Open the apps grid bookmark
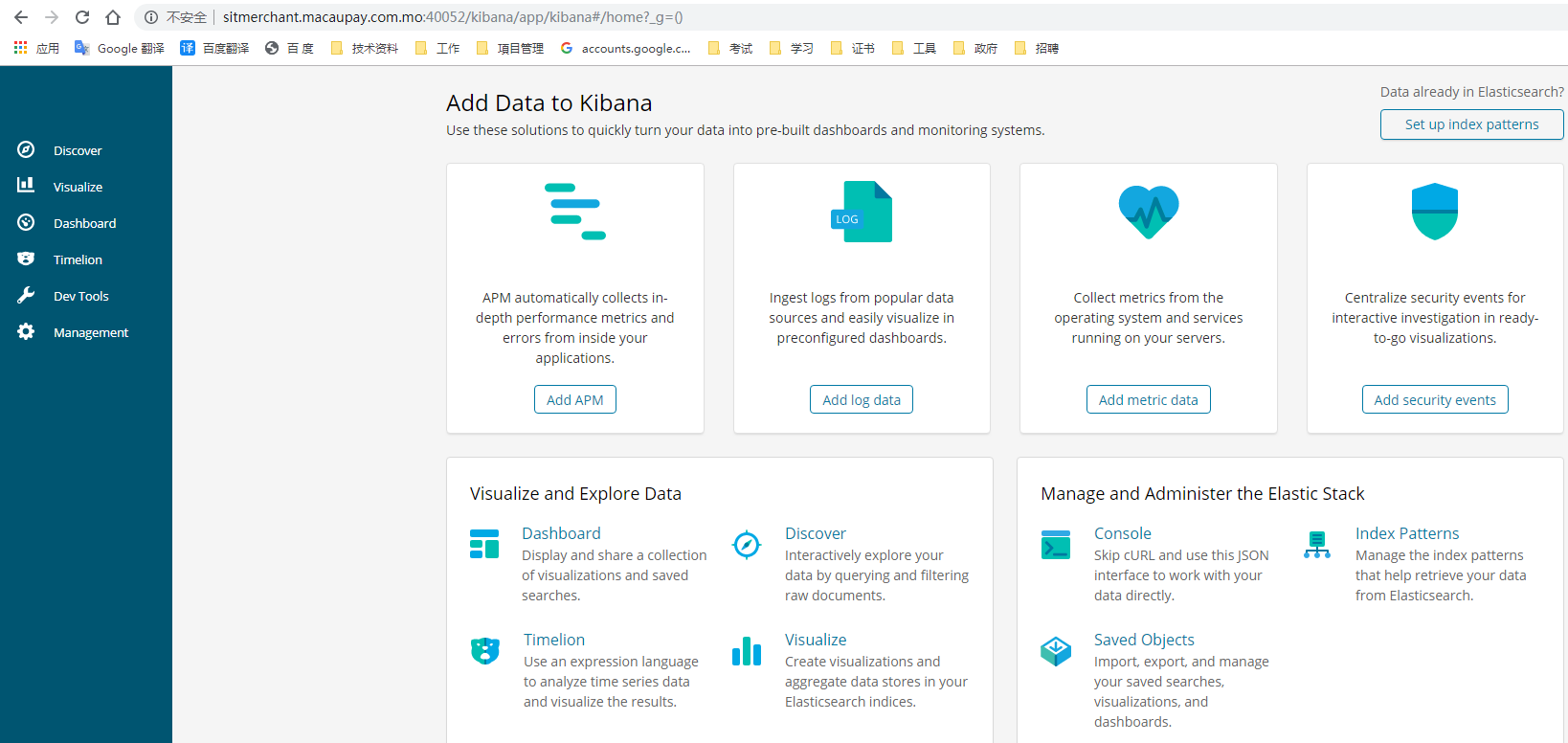The image size is (1568, 743). (36, 48)
